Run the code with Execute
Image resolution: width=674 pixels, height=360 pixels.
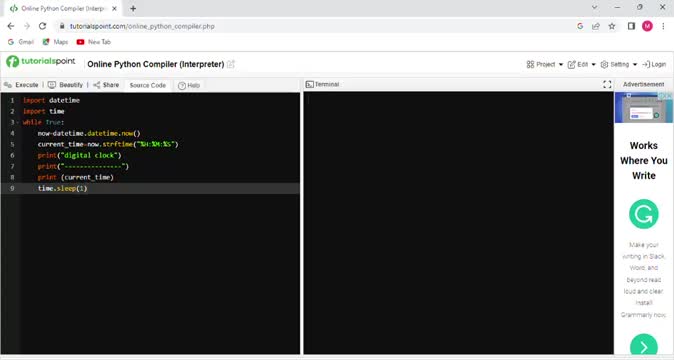tap(21, 85)
